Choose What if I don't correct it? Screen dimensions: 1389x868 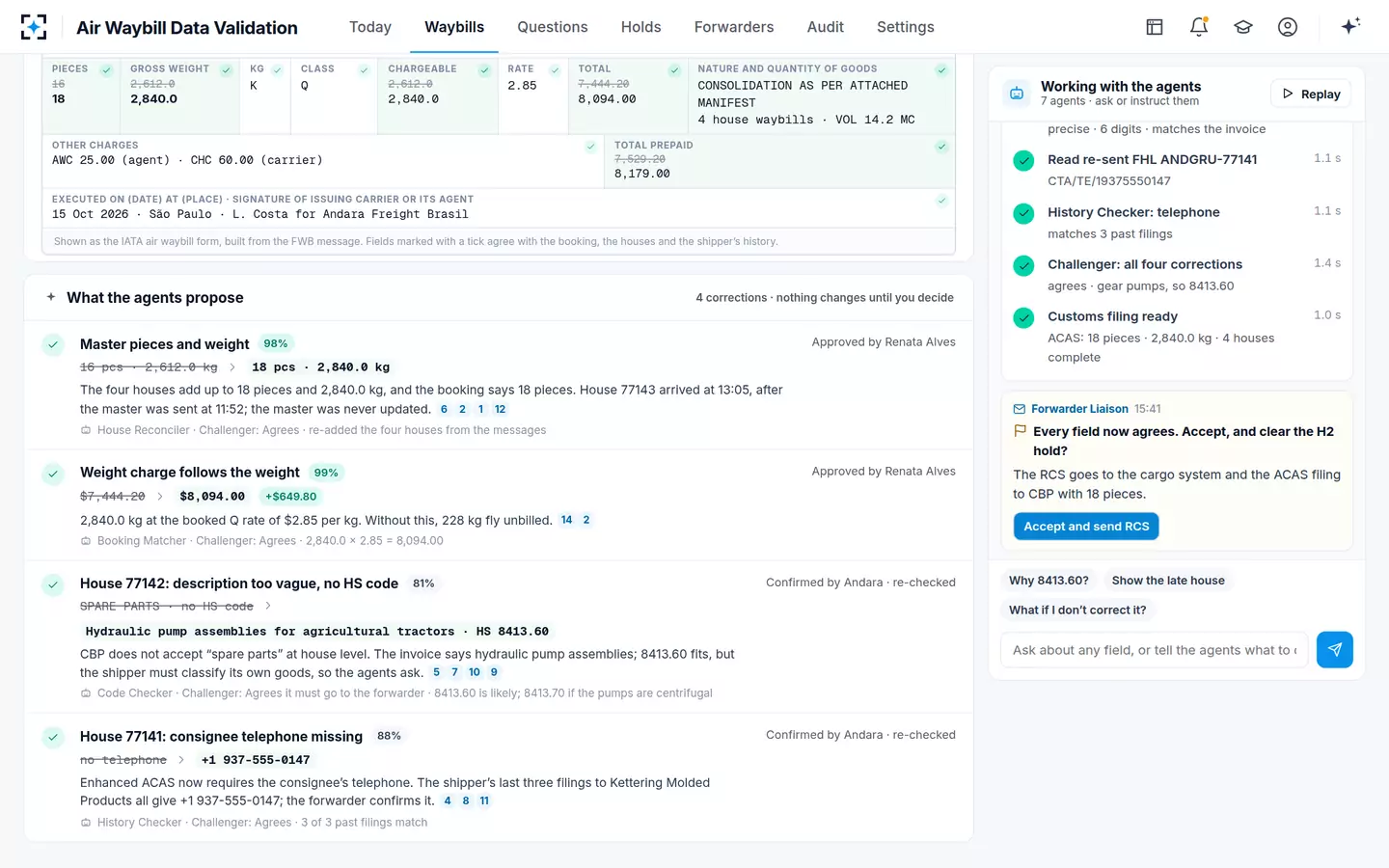pyautogui.click(x=1077, y=610)
